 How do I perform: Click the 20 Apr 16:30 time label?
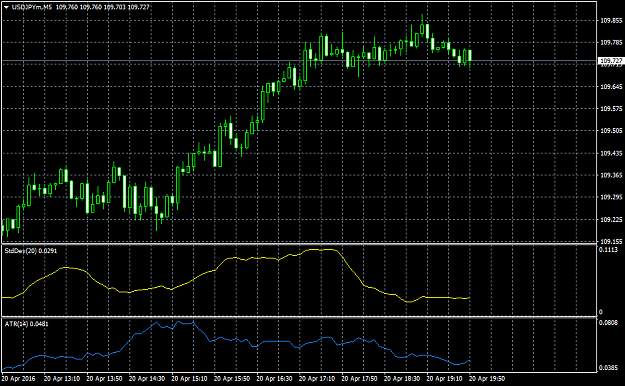[275, 378]
